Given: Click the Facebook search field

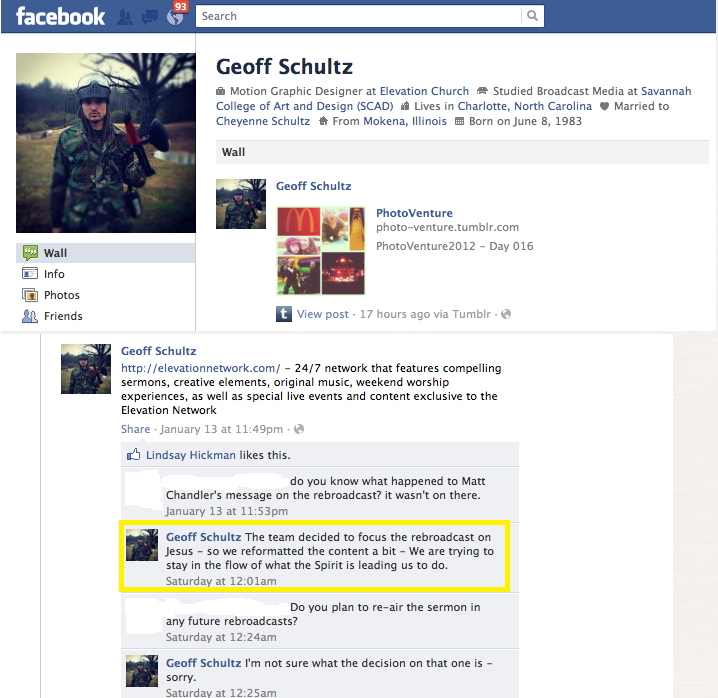Looking at the screenshot, I should (x=359, y=16).
